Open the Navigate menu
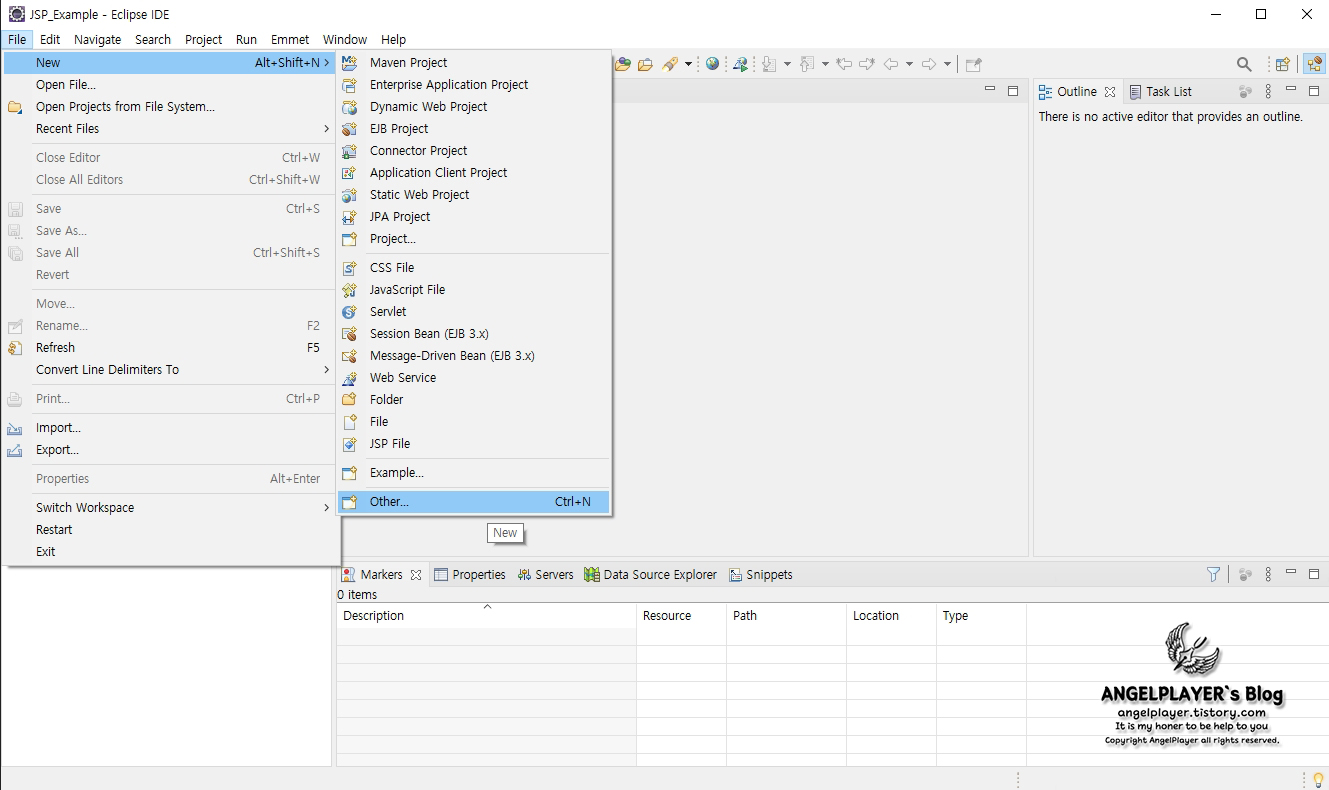 point(98,40)
